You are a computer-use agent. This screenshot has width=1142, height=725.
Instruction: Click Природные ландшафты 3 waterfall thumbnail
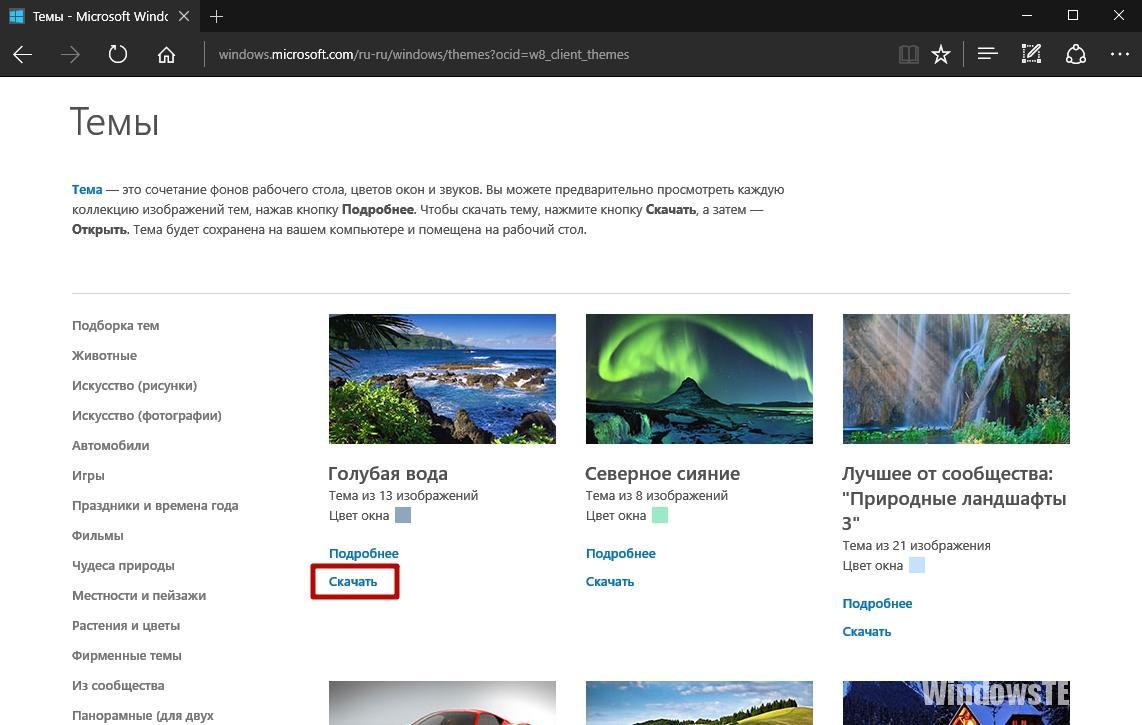point(956,379)
